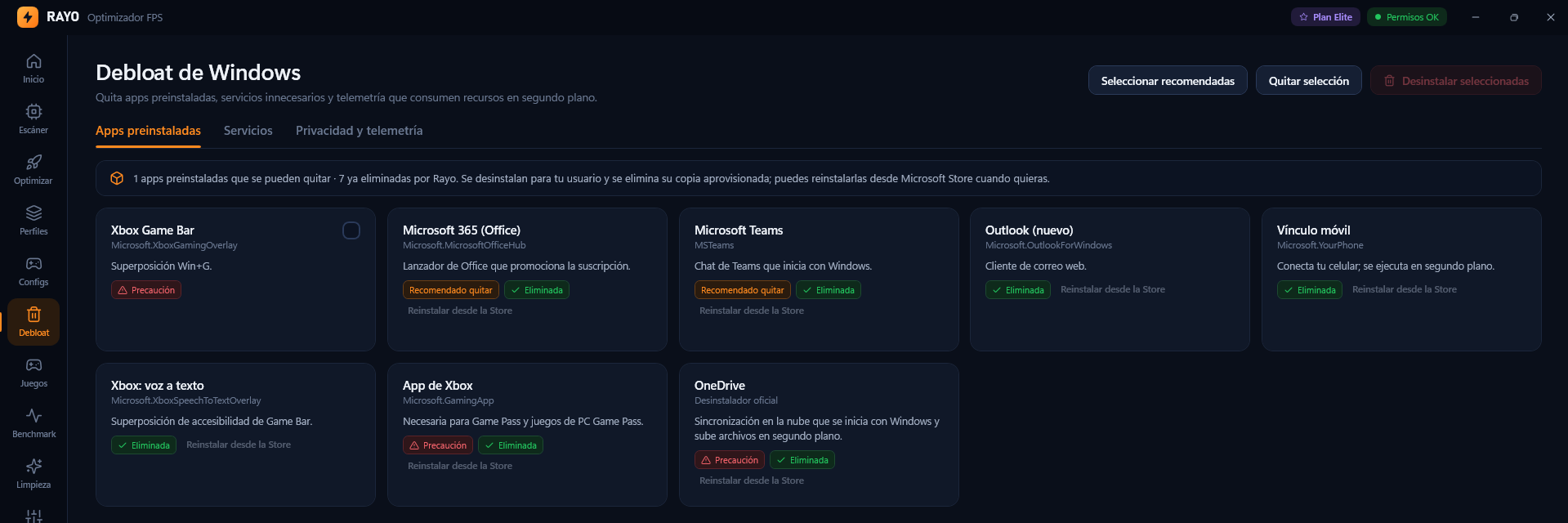The width and height of the screenshot is (1568, 523).
Task: Click the Precaución tag on Xbox Game Bar
Action: 146,290
